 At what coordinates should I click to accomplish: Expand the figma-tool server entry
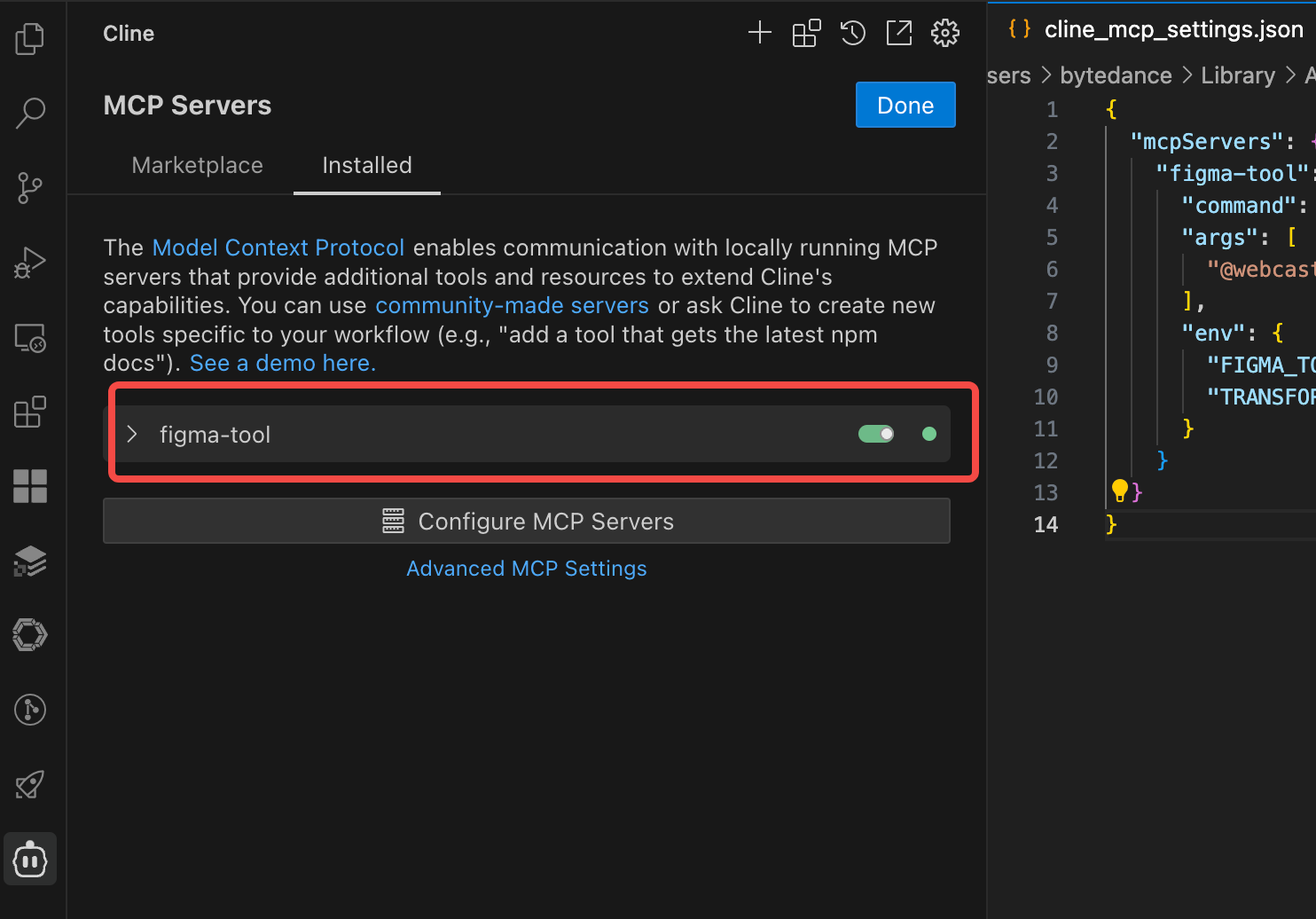[132, 434]
